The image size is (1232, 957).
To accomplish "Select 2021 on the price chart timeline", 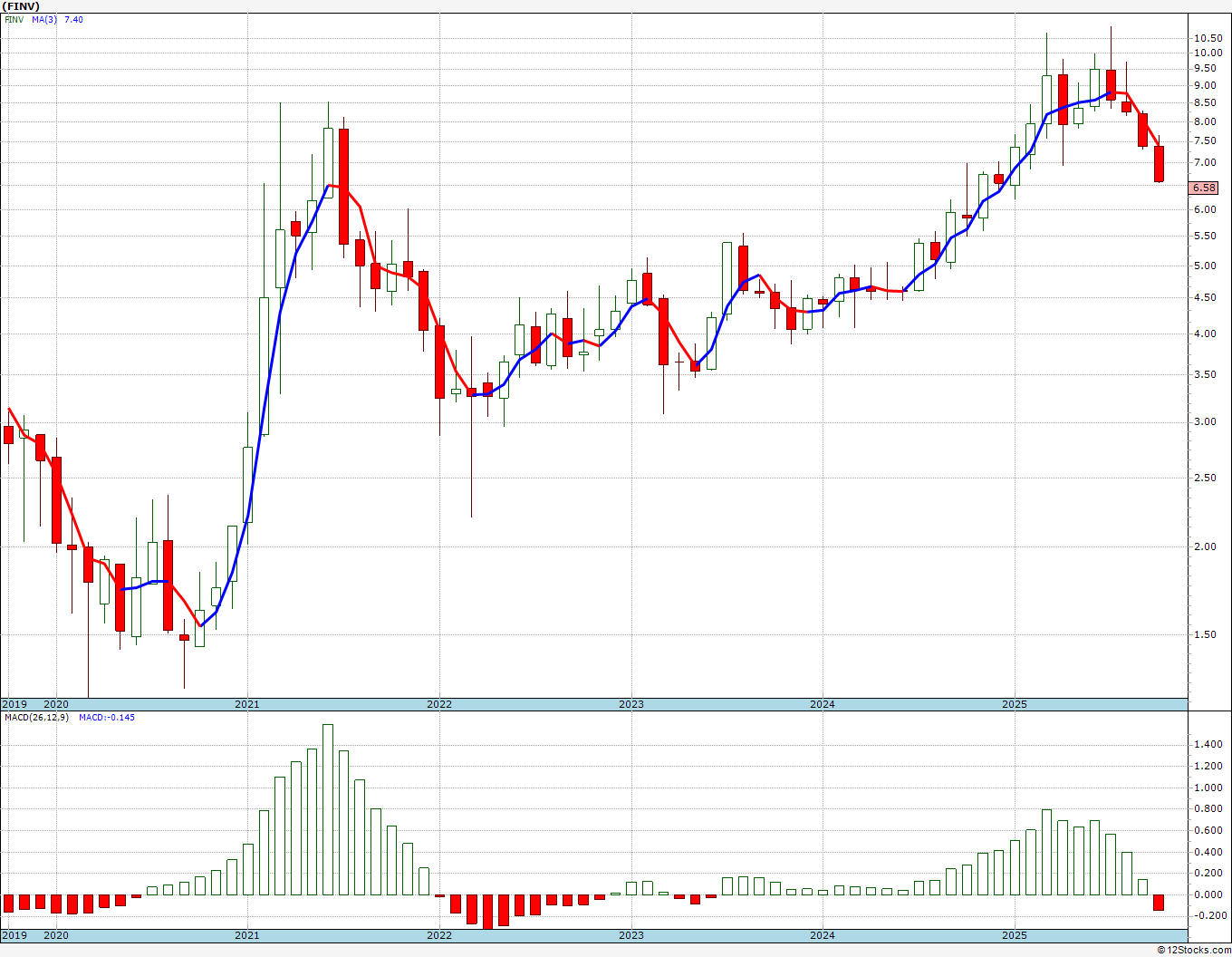I will pyautogui.click(x=246, y=704).
